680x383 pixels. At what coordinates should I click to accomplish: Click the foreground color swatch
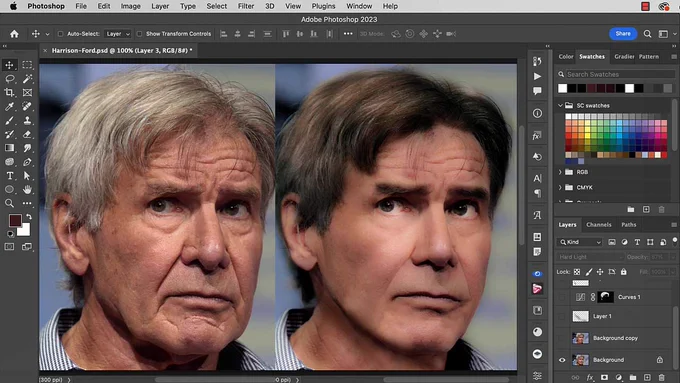click(x=15, y=220)
